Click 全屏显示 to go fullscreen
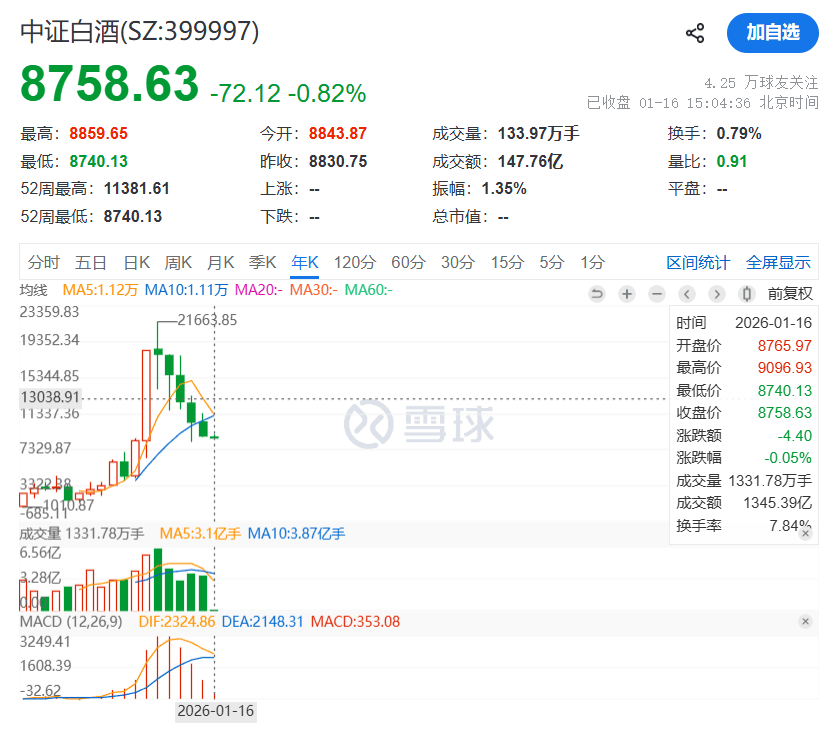The width and height of the screenshot is (831, 730). pos(778,263)
